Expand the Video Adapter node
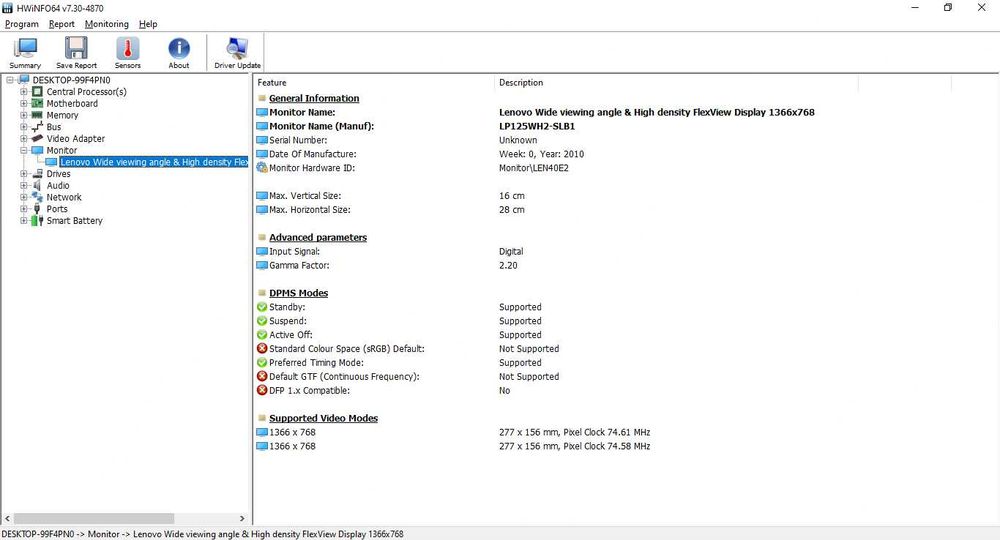The image size is (1000, 540). point(24,138)
